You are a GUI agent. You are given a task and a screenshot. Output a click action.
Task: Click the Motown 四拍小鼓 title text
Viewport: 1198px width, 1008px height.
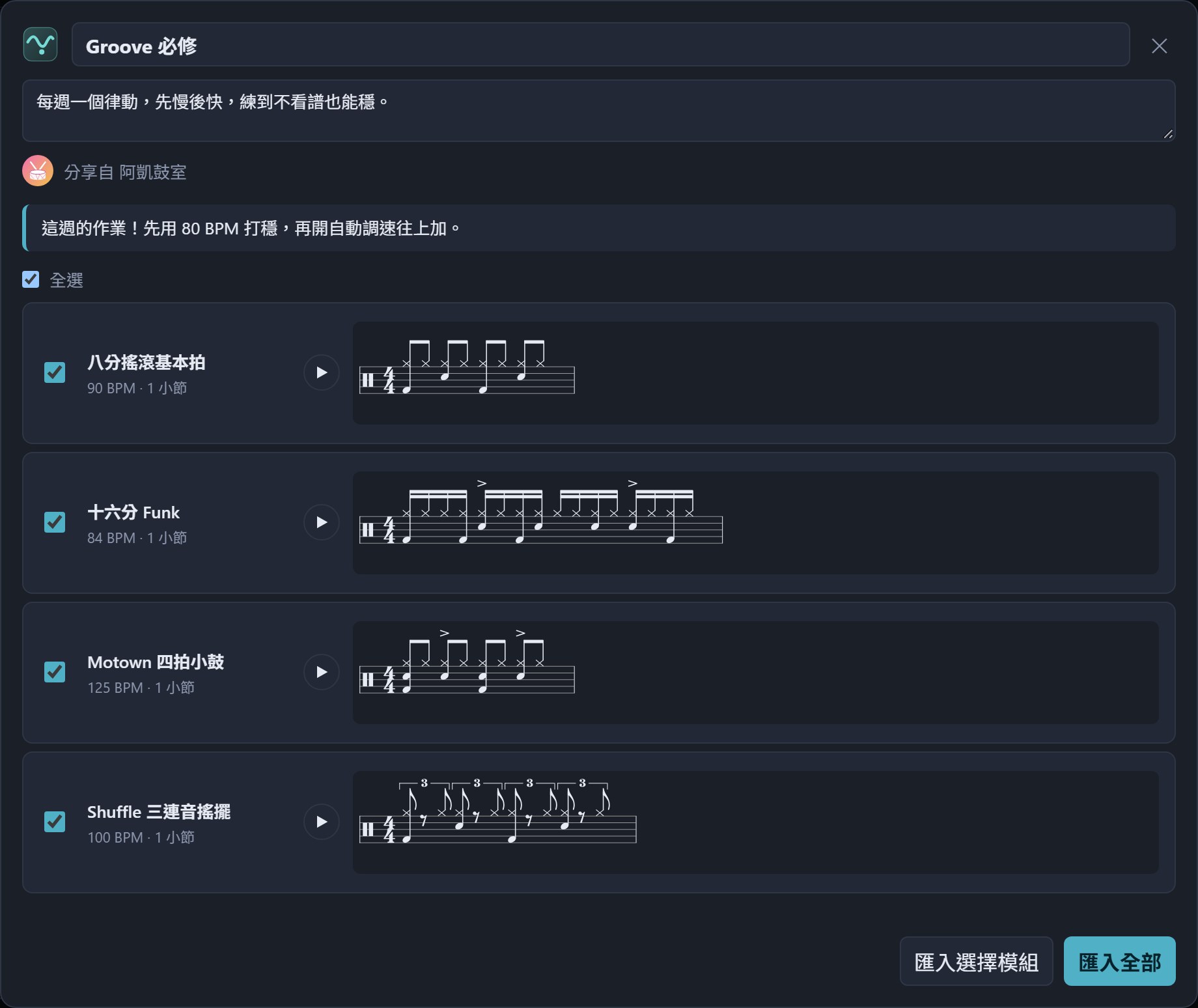coord(156,662)
